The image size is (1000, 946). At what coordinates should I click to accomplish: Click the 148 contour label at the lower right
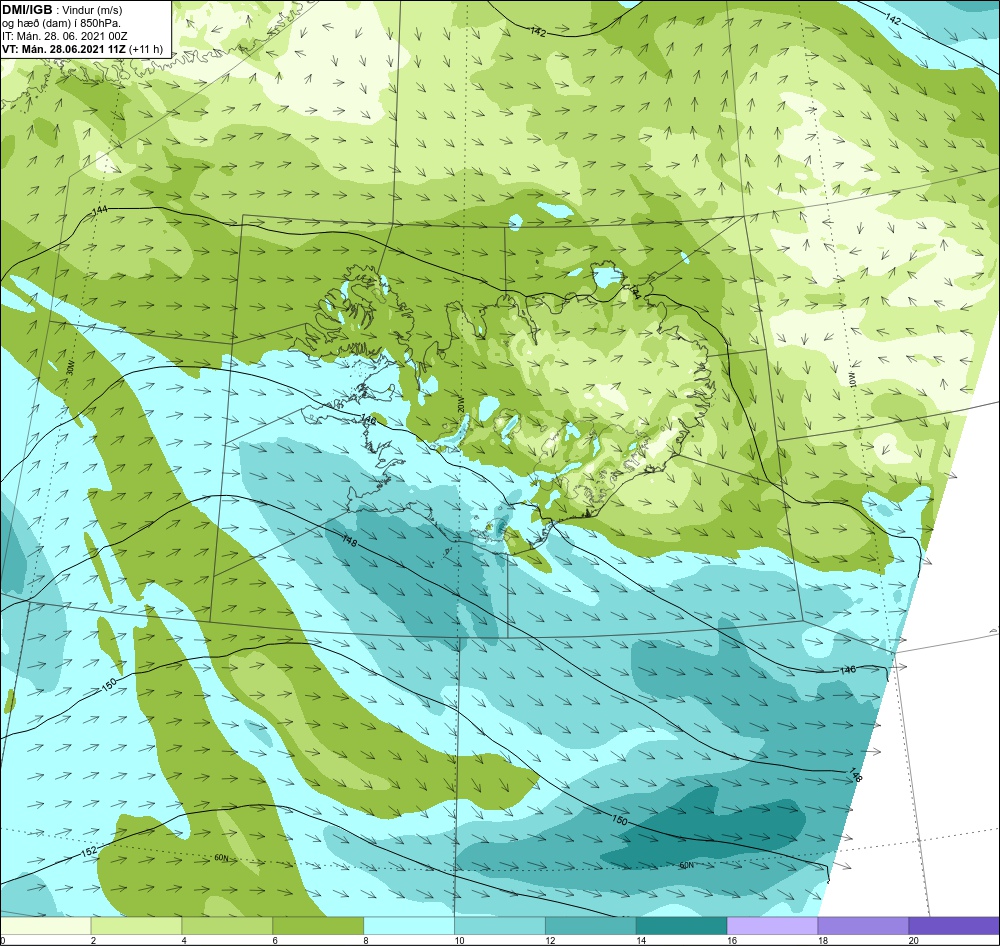pos(855,775)
